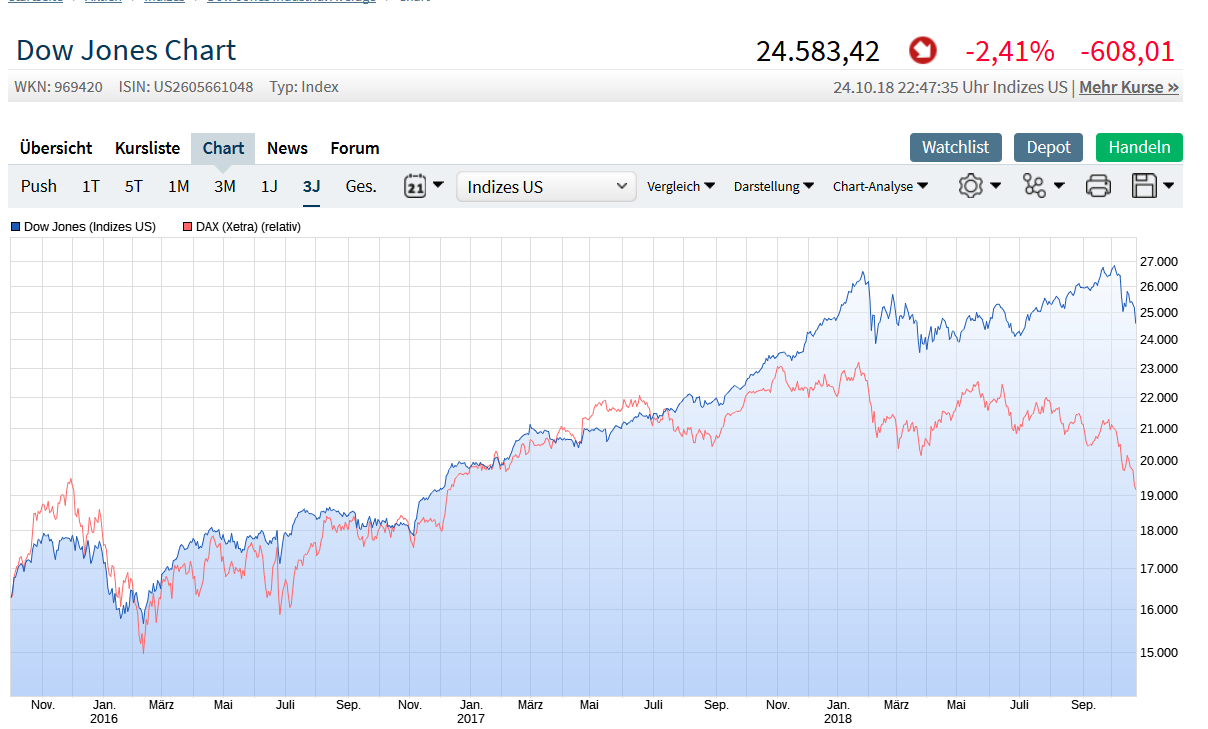Select the Ges. full-history timeframe
This screenshot has width=1208, height=729.
(x=361, y=186)
